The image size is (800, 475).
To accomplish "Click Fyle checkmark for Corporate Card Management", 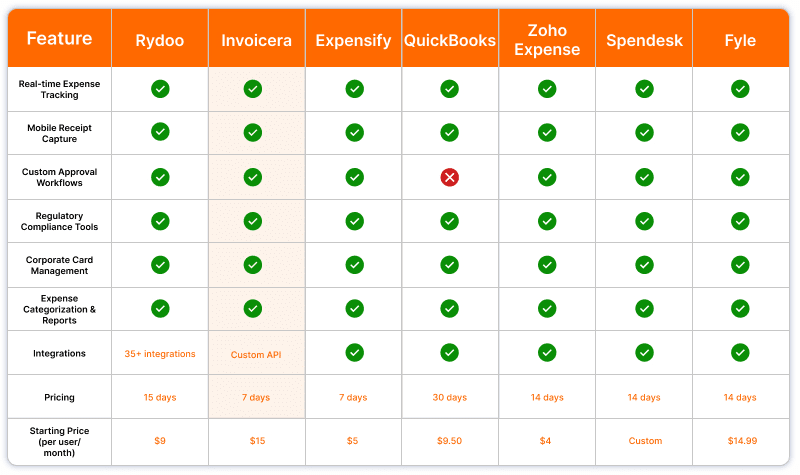I will click(740, 265).
